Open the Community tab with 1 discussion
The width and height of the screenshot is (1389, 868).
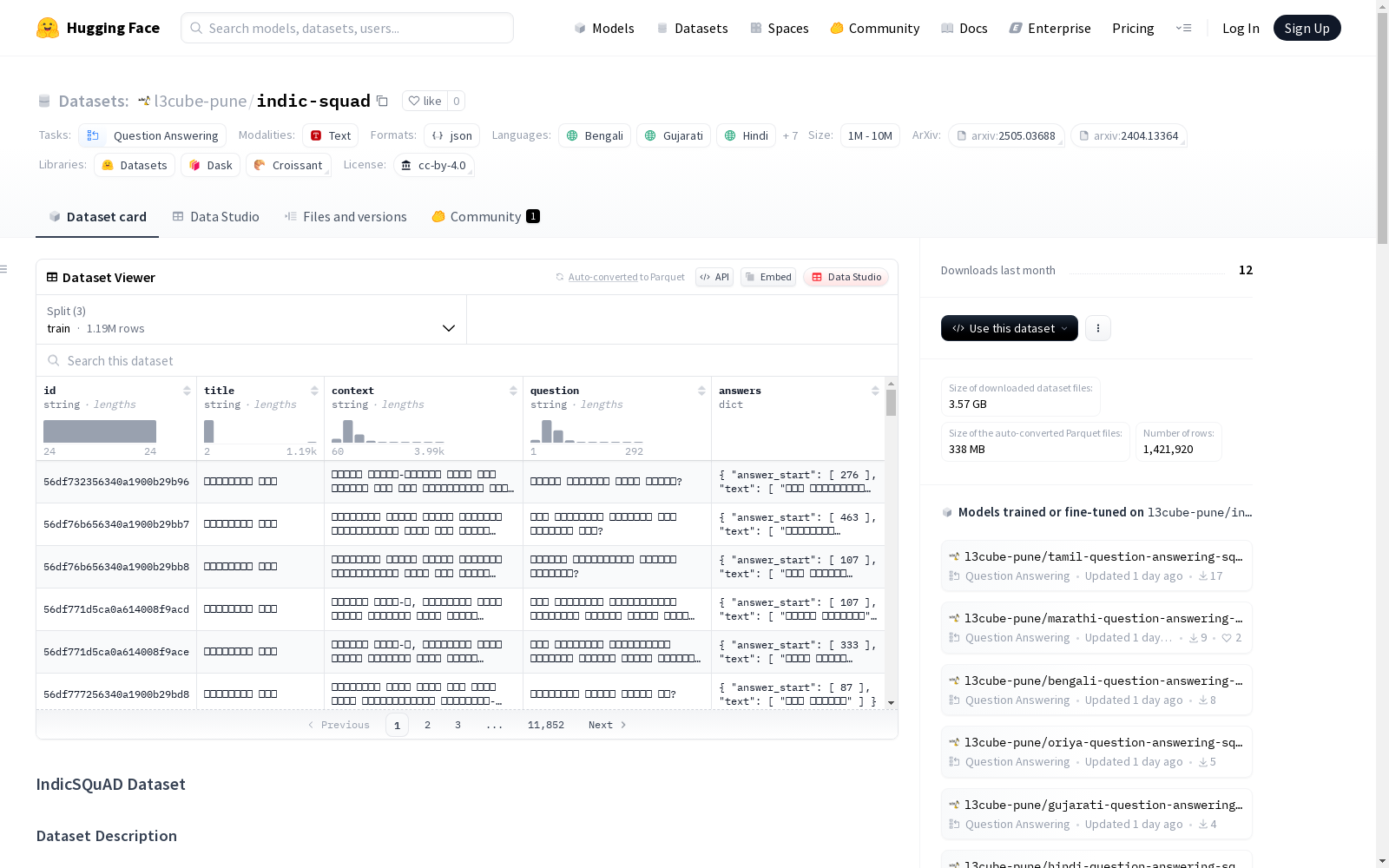pyautogui.click(x=485, y=216)
